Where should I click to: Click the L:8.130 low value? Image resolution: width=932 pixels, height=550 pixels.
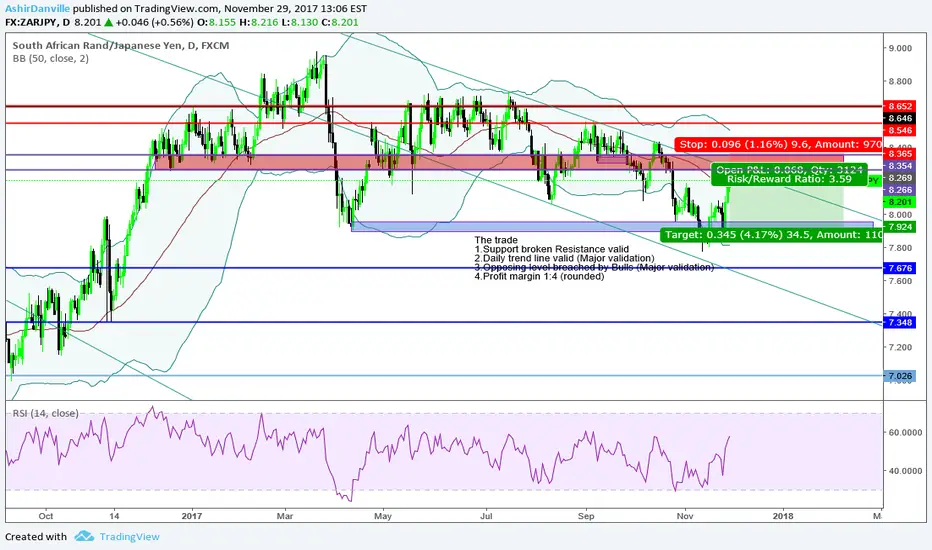[298, 22]
